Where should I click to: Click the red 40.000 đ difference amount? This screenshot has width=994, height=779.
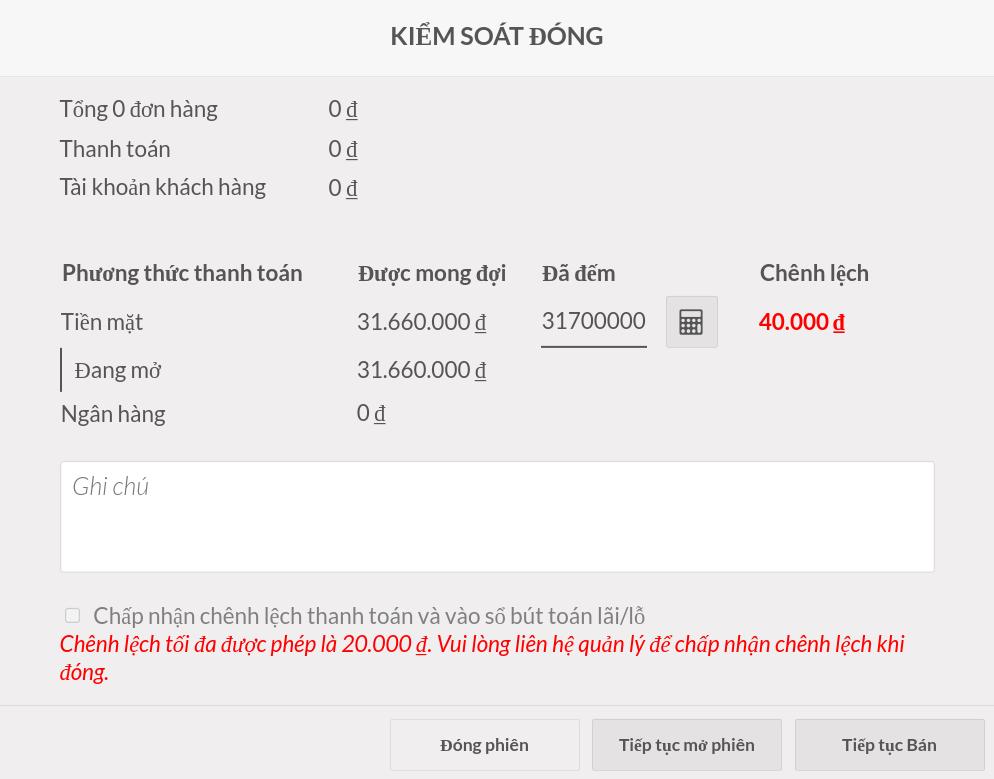click(x=801, y=322)
